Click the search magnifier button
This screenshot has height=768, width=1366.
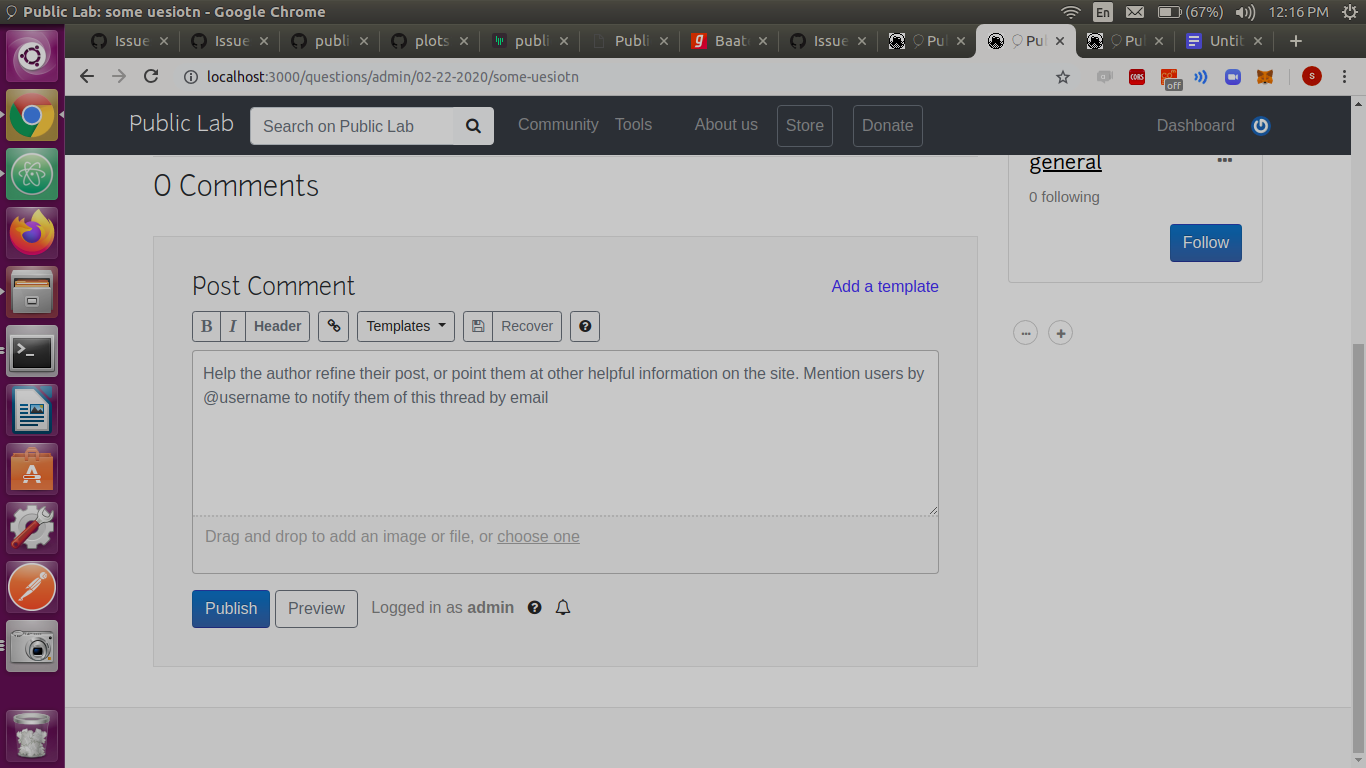point(474,126)
